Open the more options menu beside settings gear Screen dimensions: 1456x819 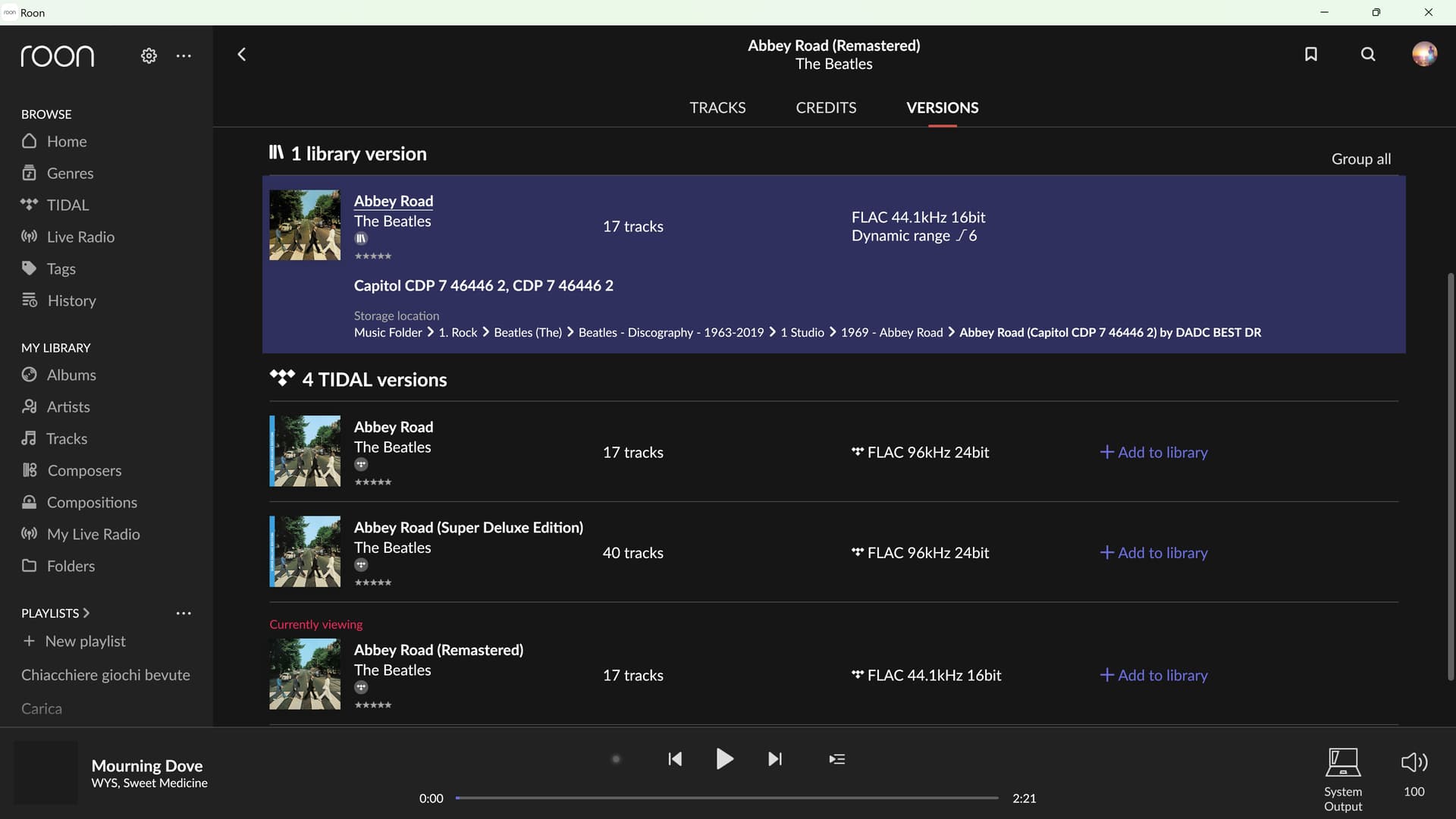pyautogui.click(x=184, y=55)
